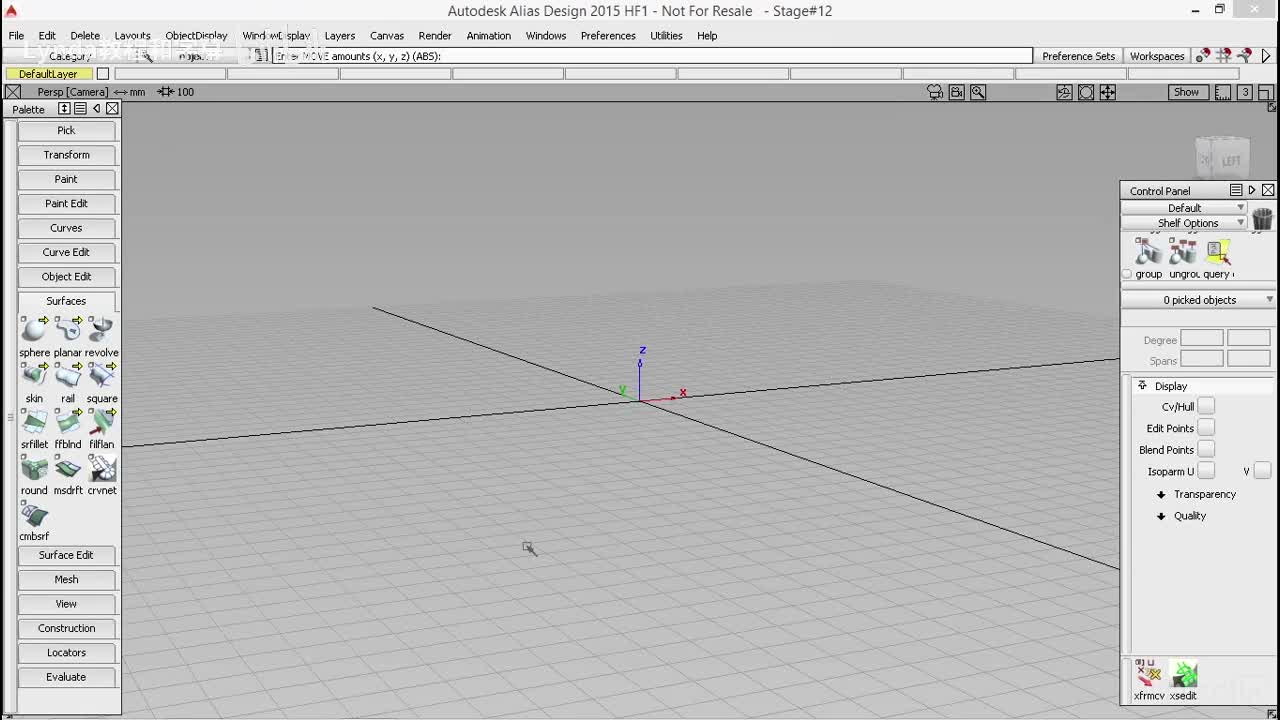
Task: Expand the prompt line arrow at top right
Action: pyautogui.click(x=1266, y=56)
